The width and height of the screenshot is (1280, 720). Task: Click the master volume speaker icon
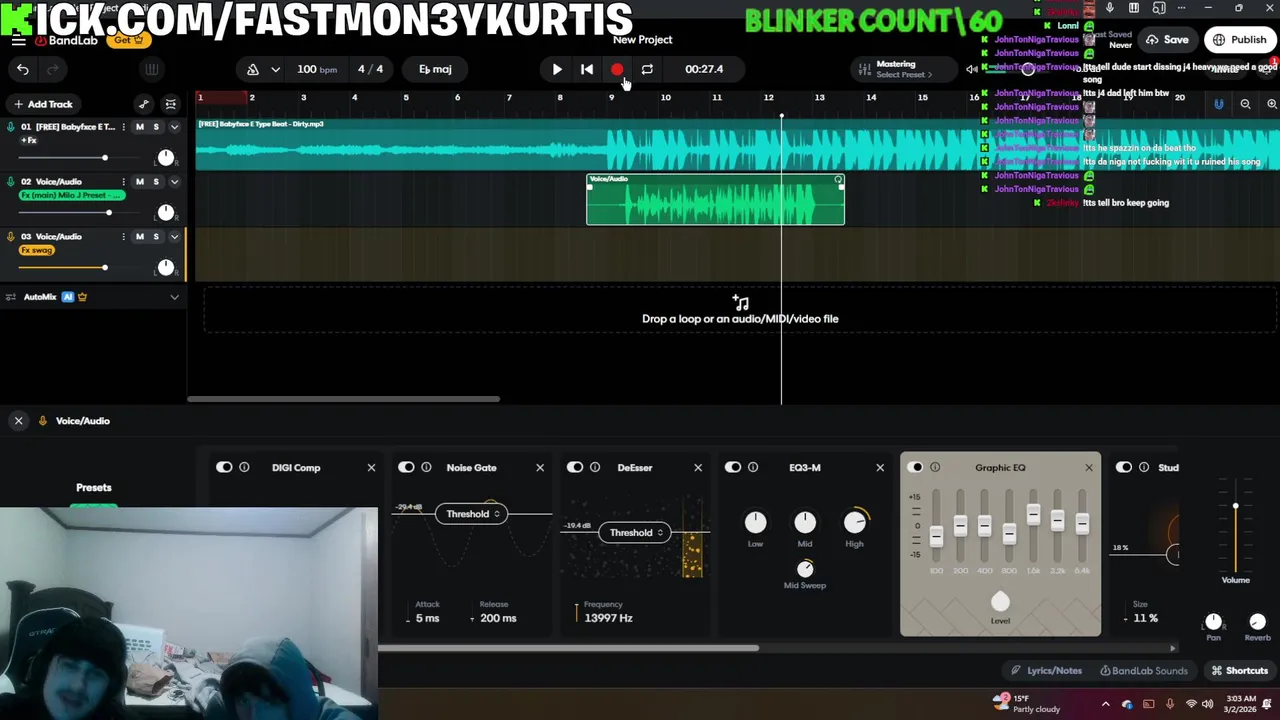point(971,69)
